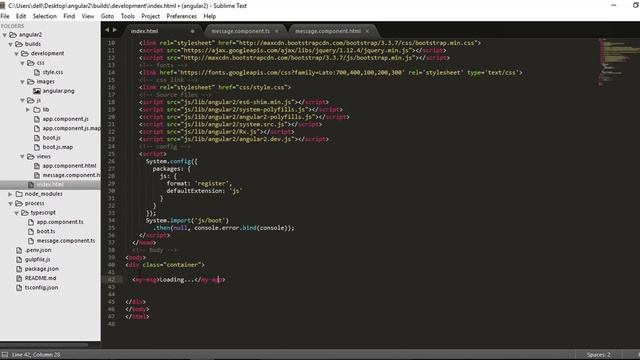Open app.component.js file
640x360 pixels.
[65, 119]
